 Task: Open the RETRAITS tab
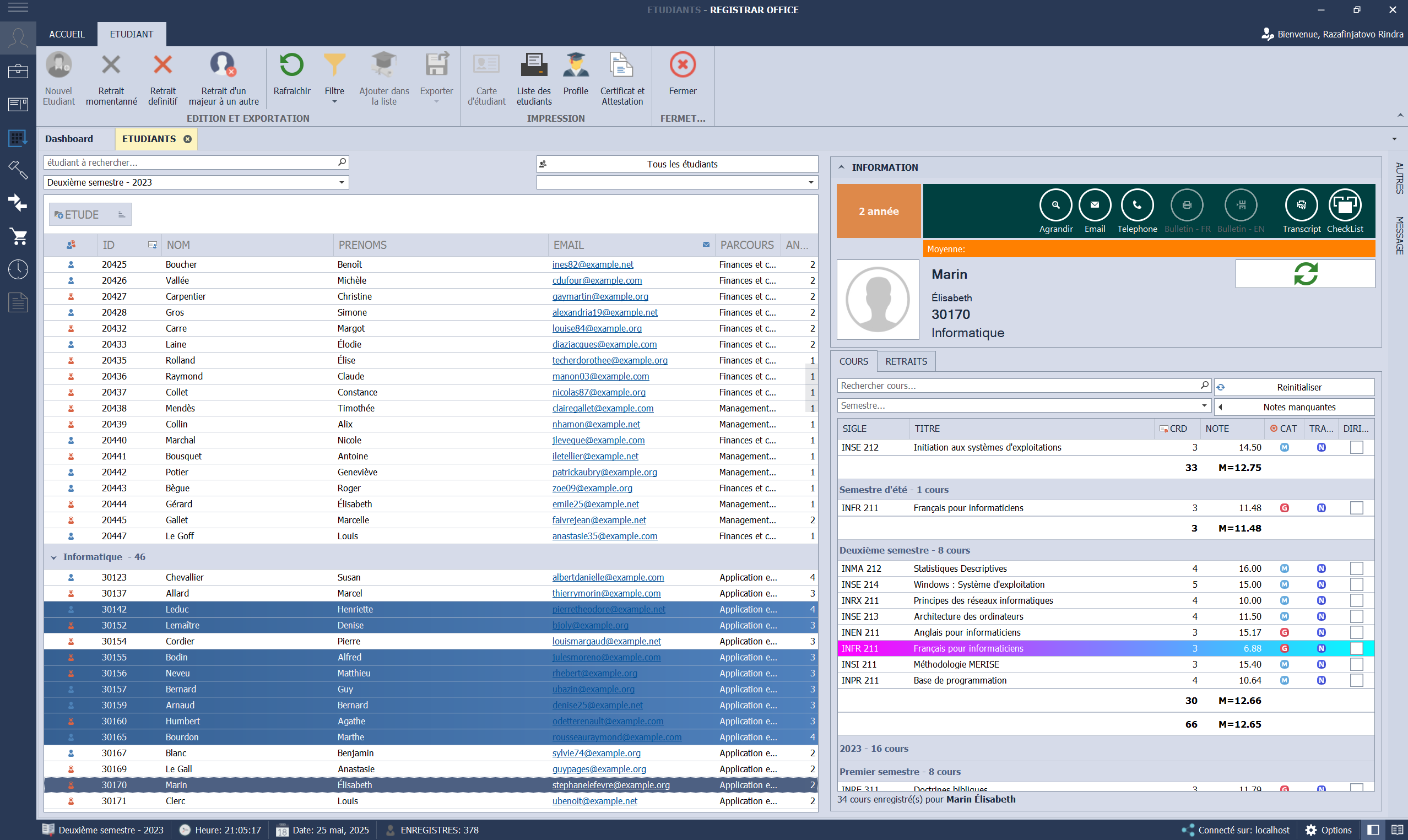[x=906, y=361]
